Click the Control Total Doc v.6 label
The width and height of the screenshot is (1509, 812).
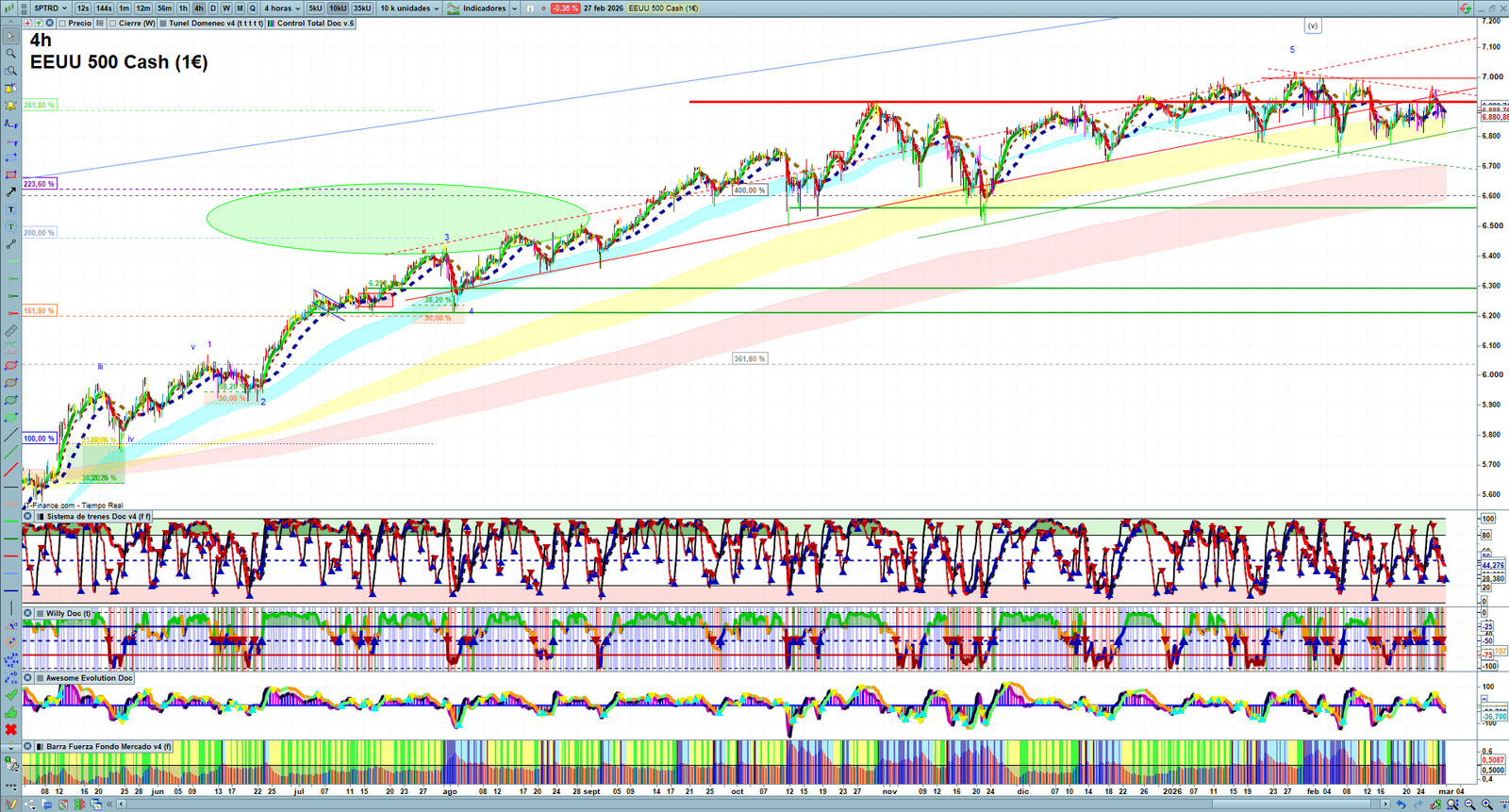[316, 24]
